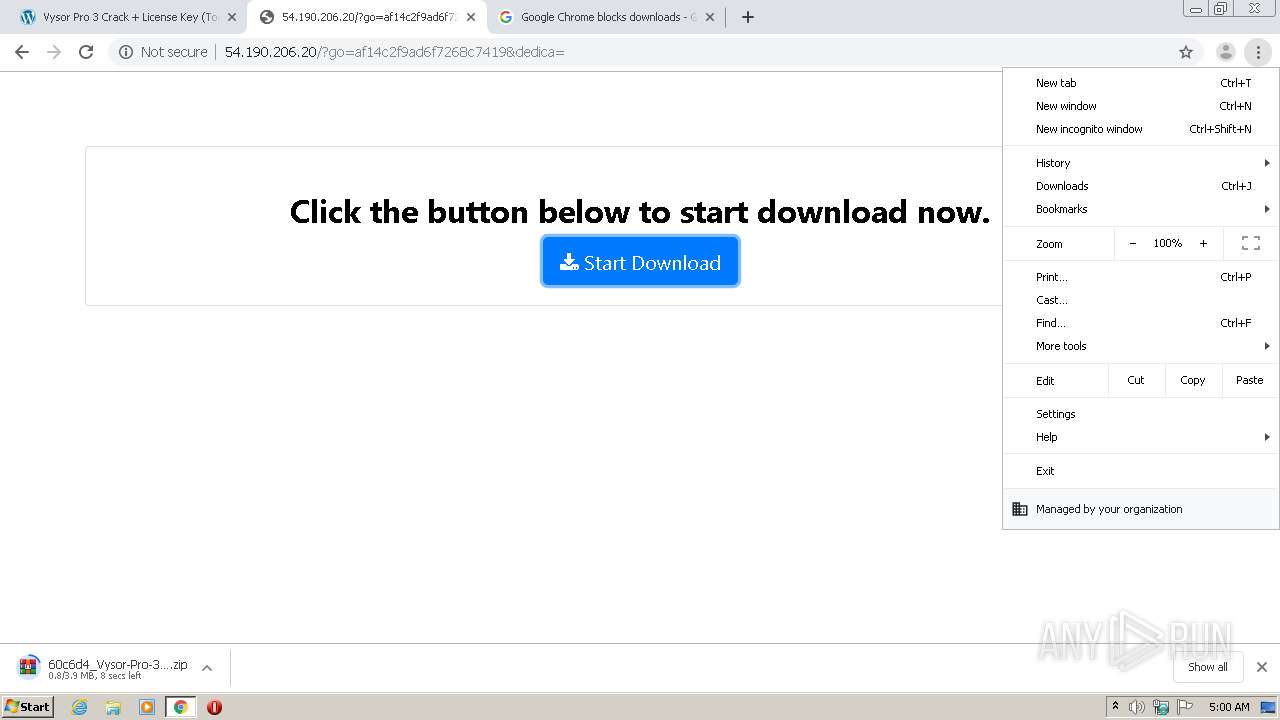This screenshot has width=1280, height=720.
Task: Open a new tab with the plus button
Action: click(x=748, y=17)
